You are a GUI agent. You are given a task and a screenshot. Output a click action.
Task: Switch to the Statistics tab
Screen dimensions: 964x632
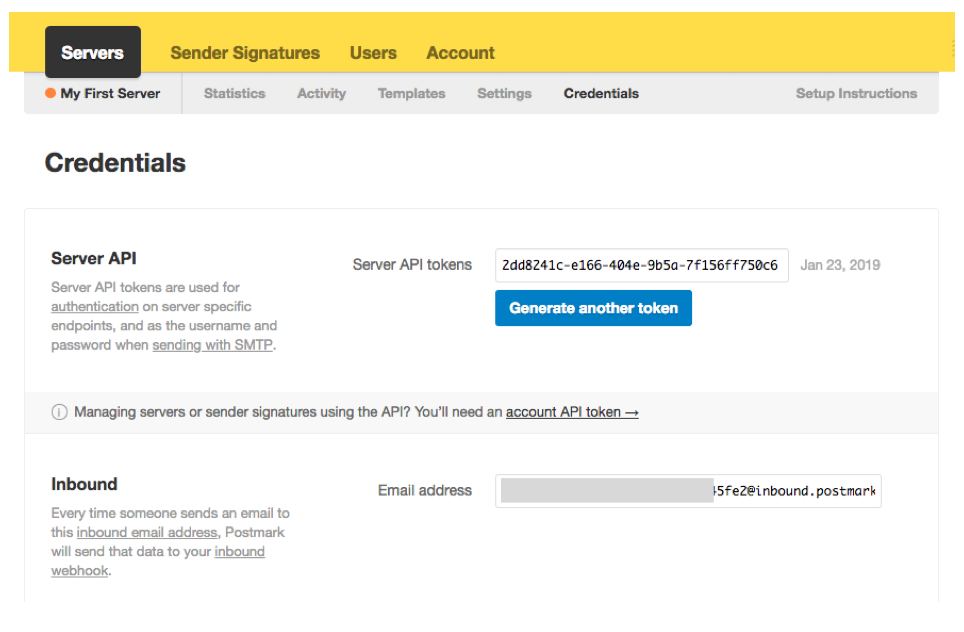click(234, 93)
